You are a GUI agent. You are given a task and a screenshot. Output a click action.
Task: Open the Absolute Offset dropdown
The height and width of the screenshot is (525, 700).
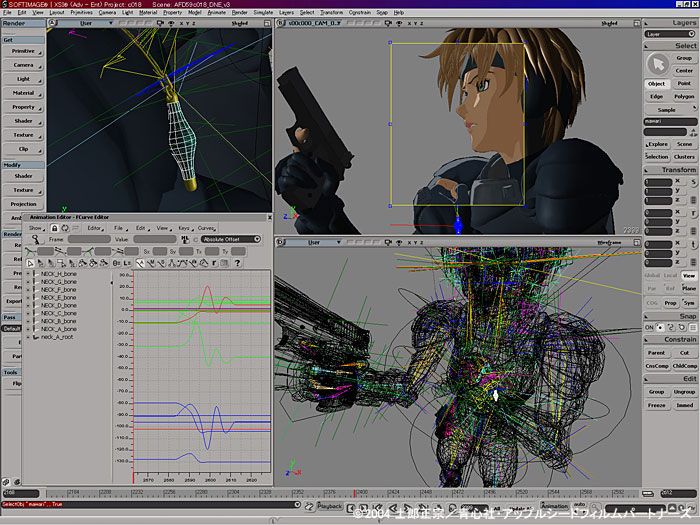[x=230, y=239]
